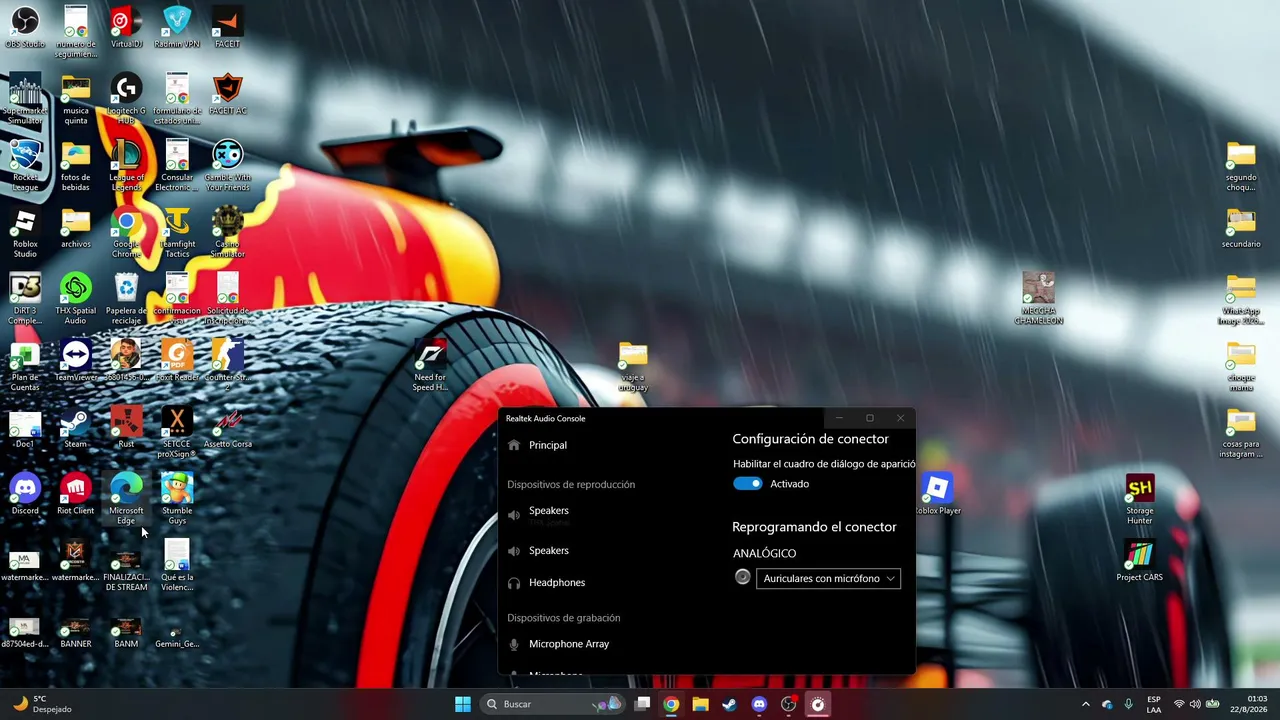
Task: Click the Storage Hunter desktop icon
Action: [x=1140, y=500]
